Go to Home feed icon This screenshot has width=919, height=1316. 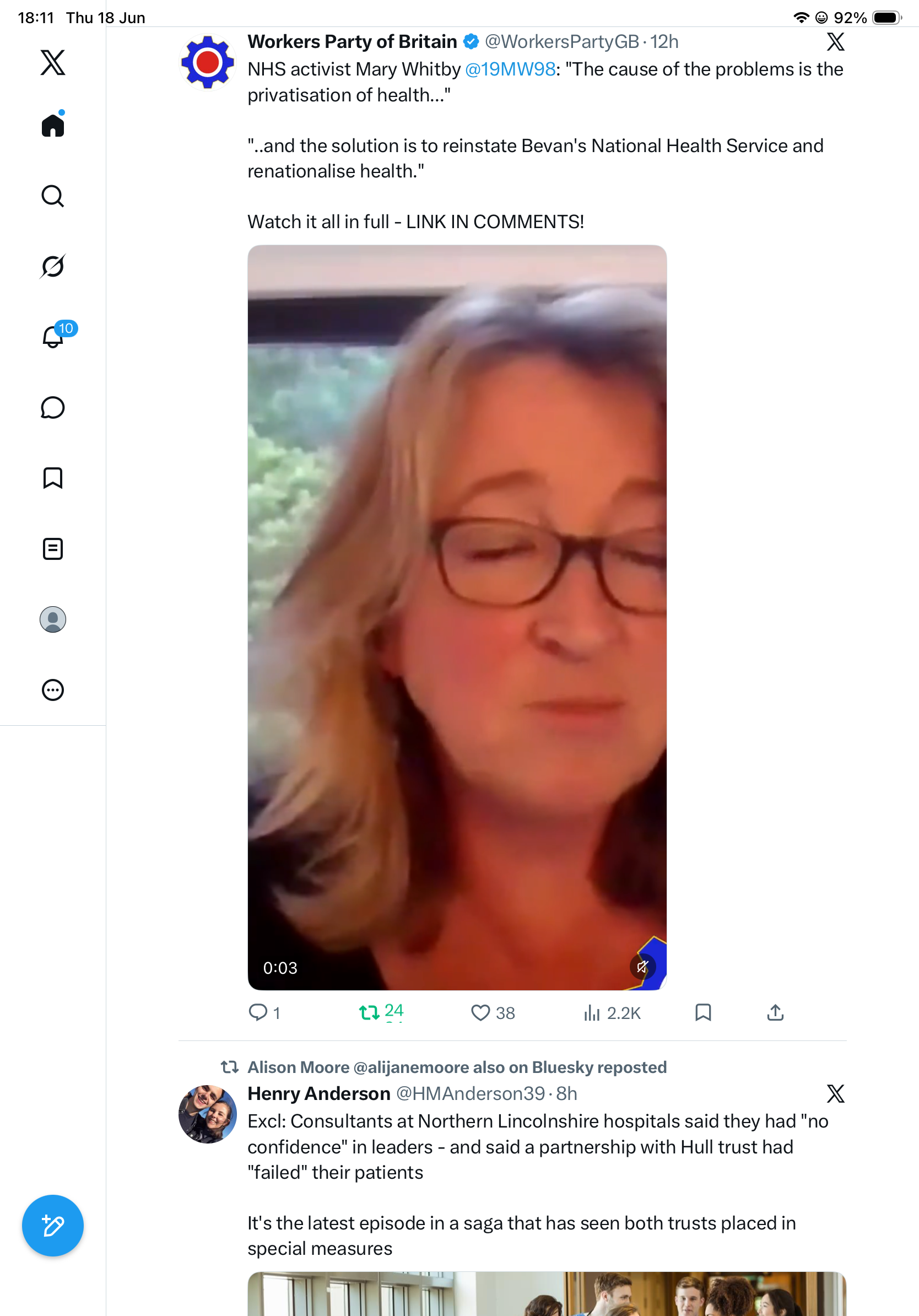click(53, 125)
